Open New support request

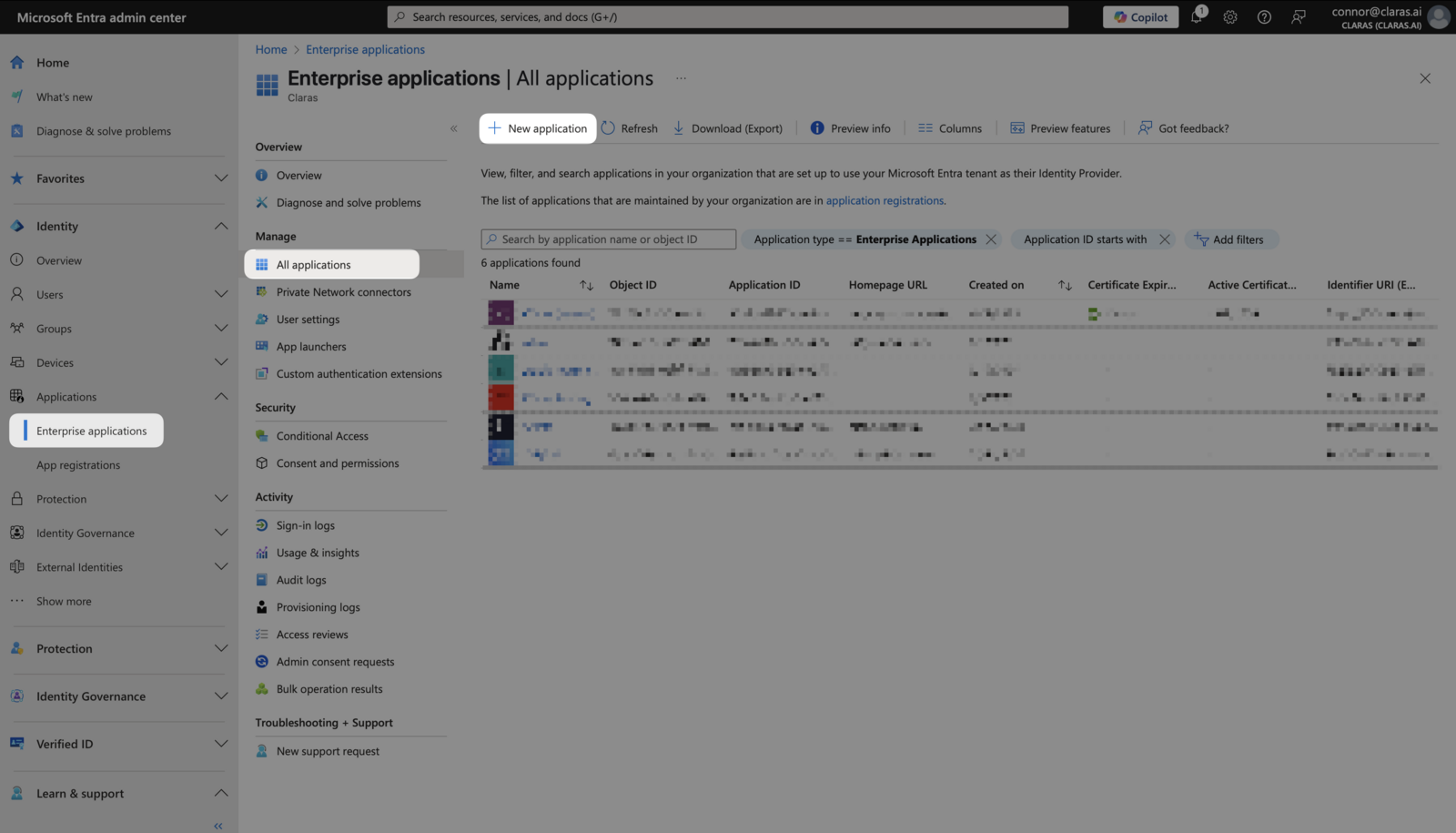click(x=328, y=751)
